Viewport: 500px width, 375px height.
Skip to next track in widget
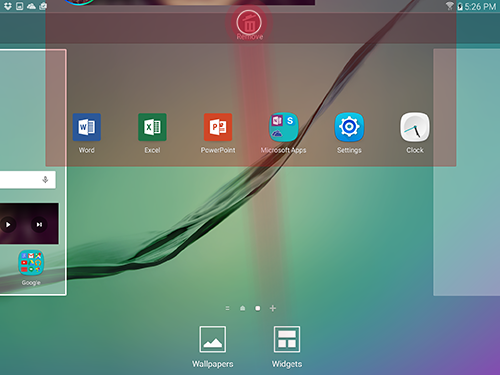click(x=39, y=225)
